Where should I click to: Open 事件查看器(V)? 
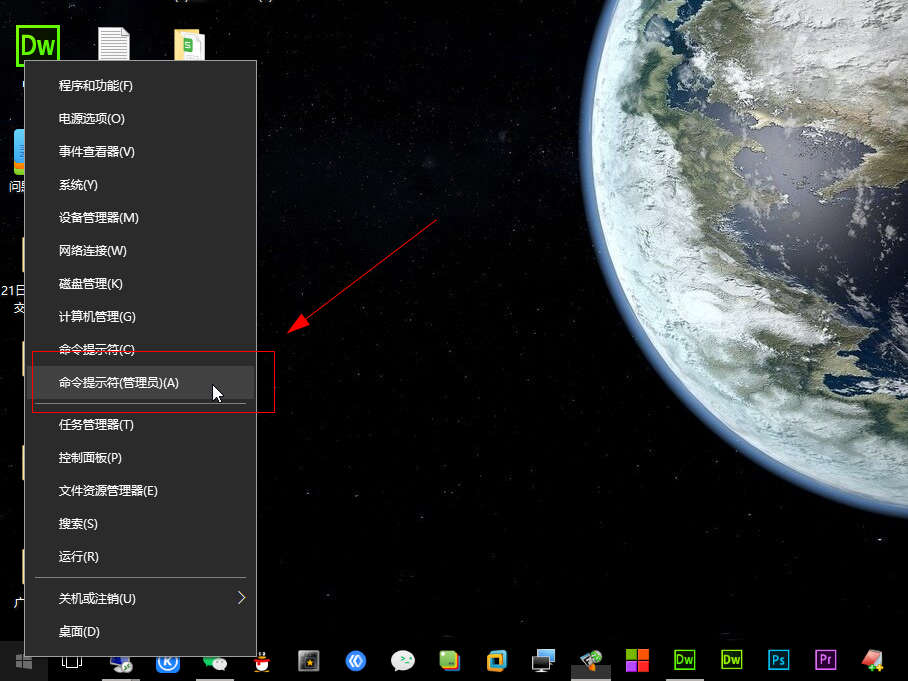[140, 152]
